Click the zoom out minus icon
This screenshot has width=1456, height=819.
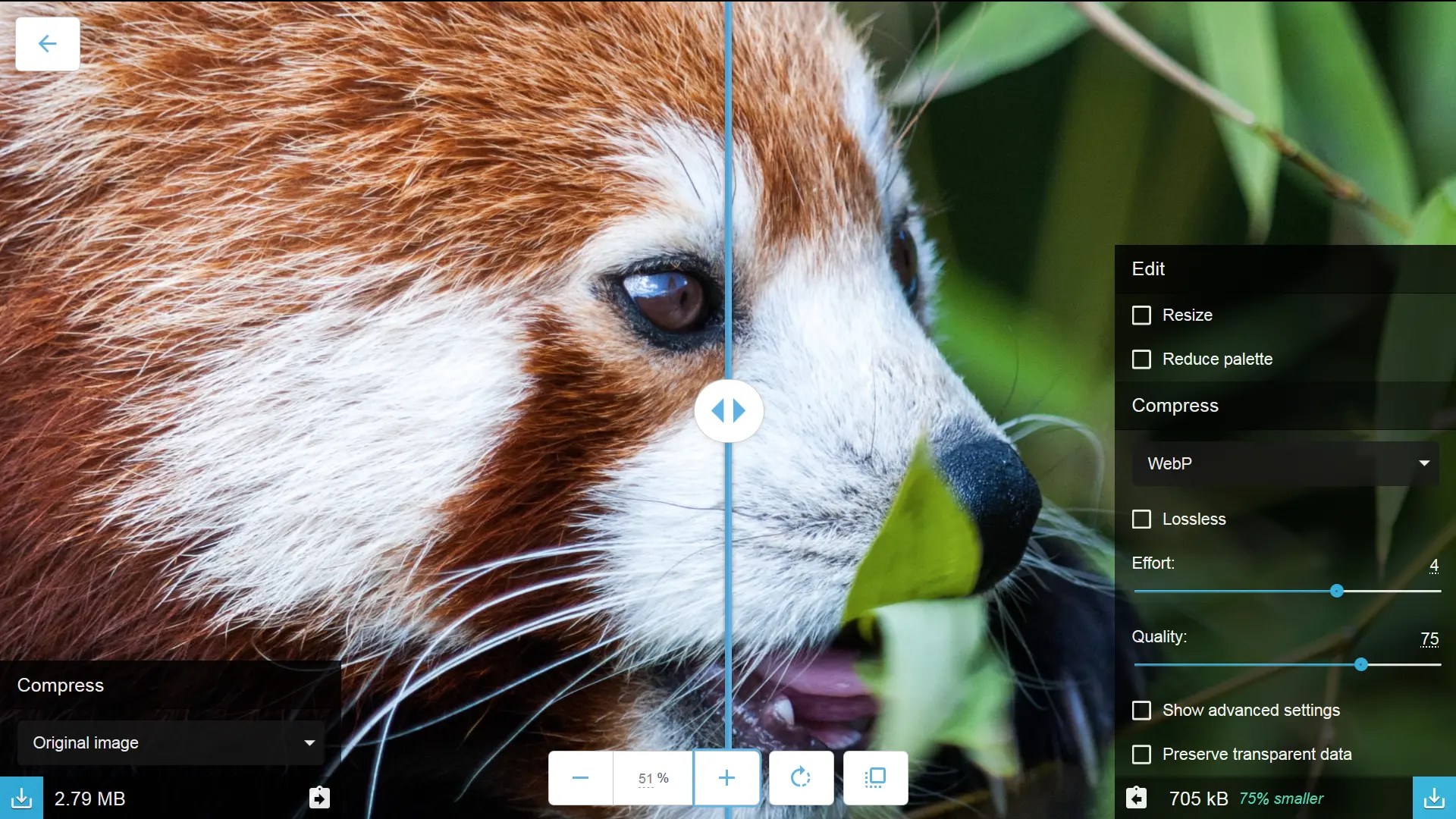tap(580, 777)
